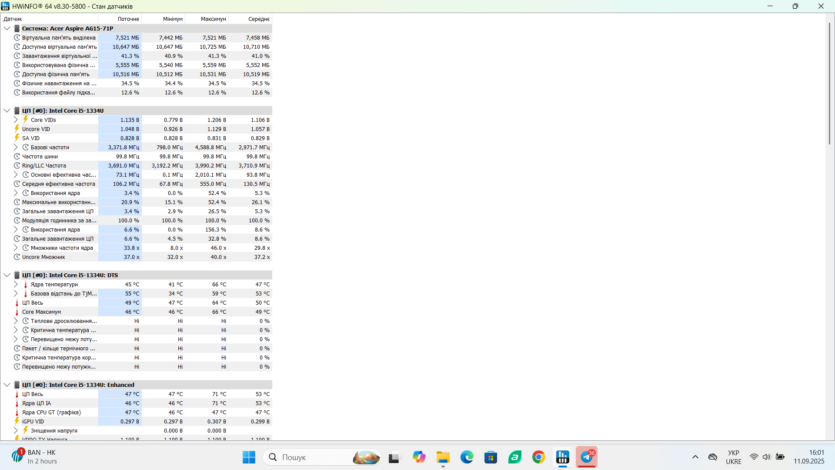The image size is (835, 470).
Task: Select the Uncore VID sensor row
Action: 136,129
